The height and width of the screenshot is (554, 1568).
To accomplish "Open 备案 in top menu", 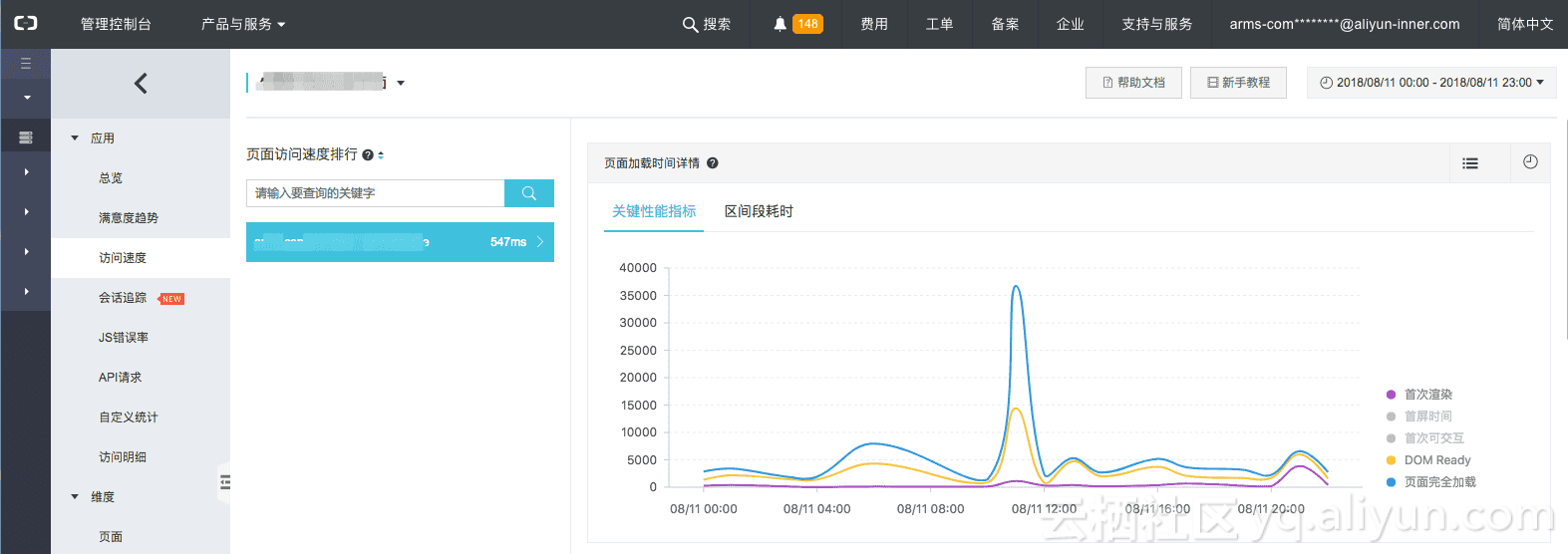I will pos(1005,24).
